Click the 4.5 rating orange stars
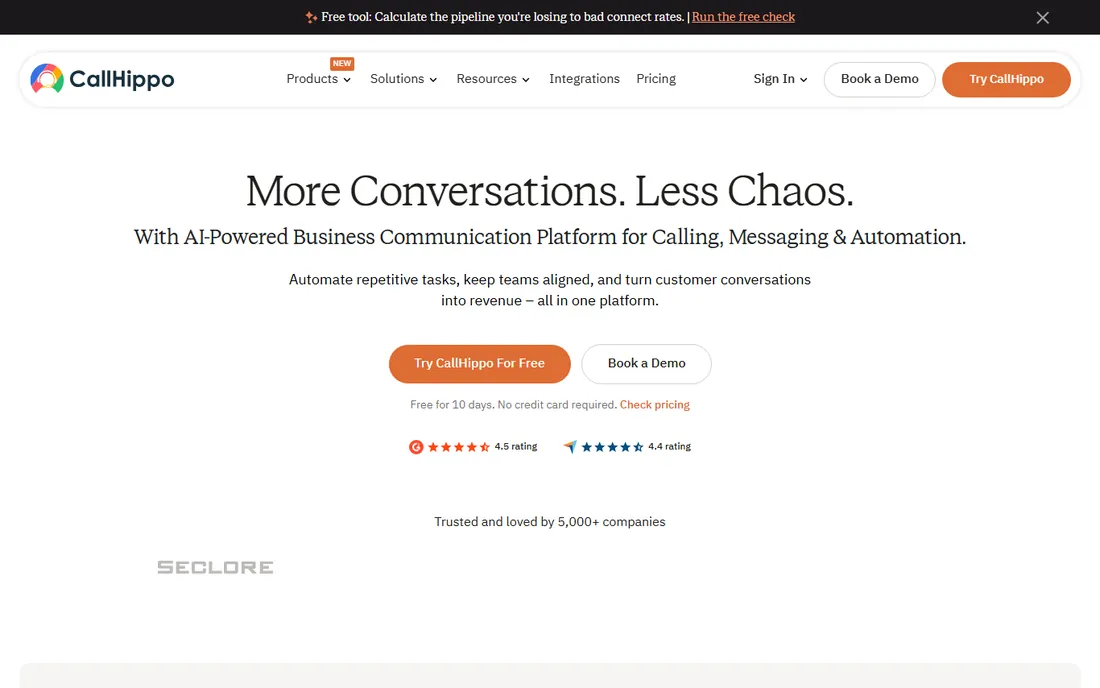 (x=459, y=447)
